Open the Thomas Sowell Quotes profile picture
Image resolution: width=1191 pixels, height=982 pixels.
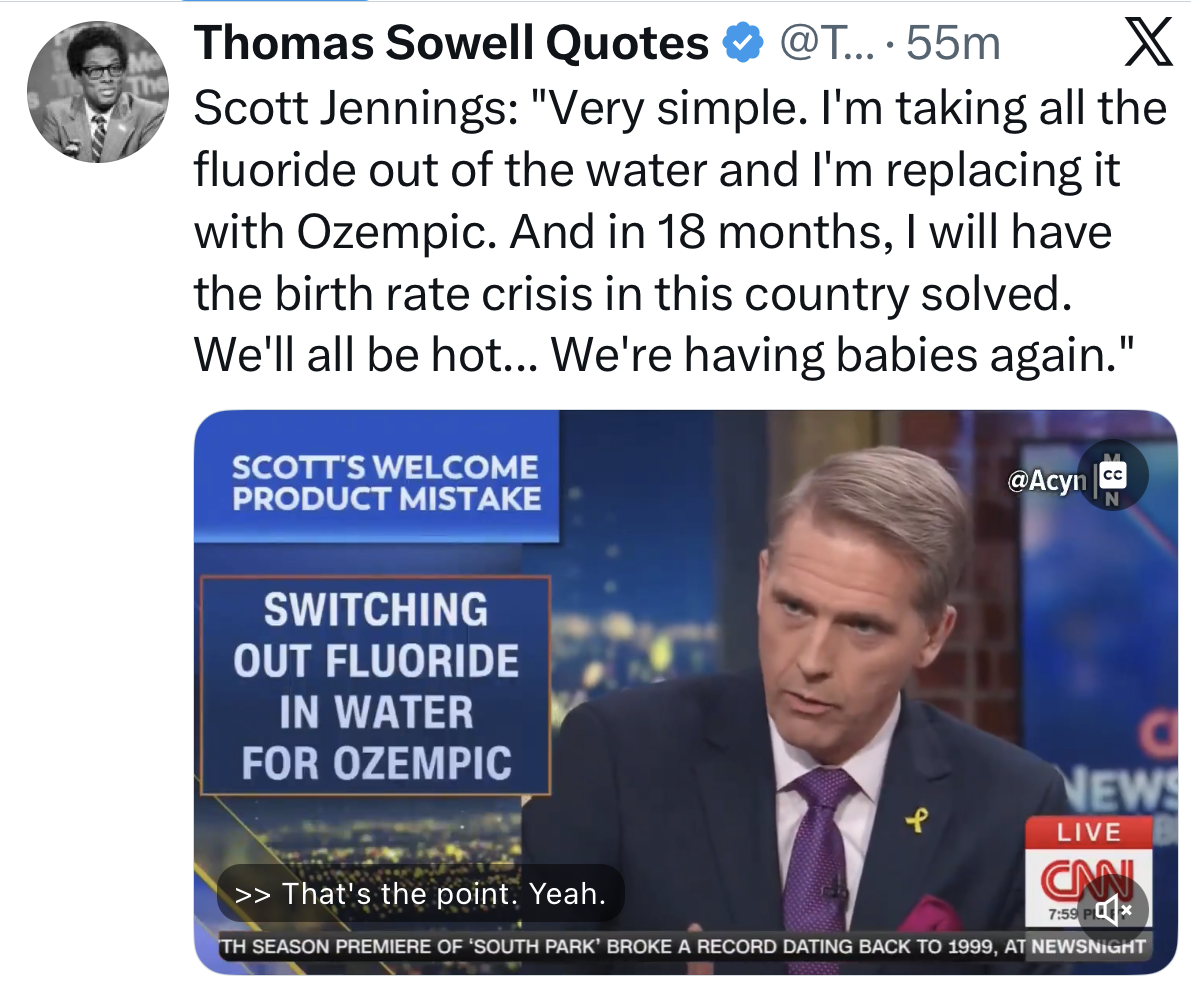click(x=96, y=92)
